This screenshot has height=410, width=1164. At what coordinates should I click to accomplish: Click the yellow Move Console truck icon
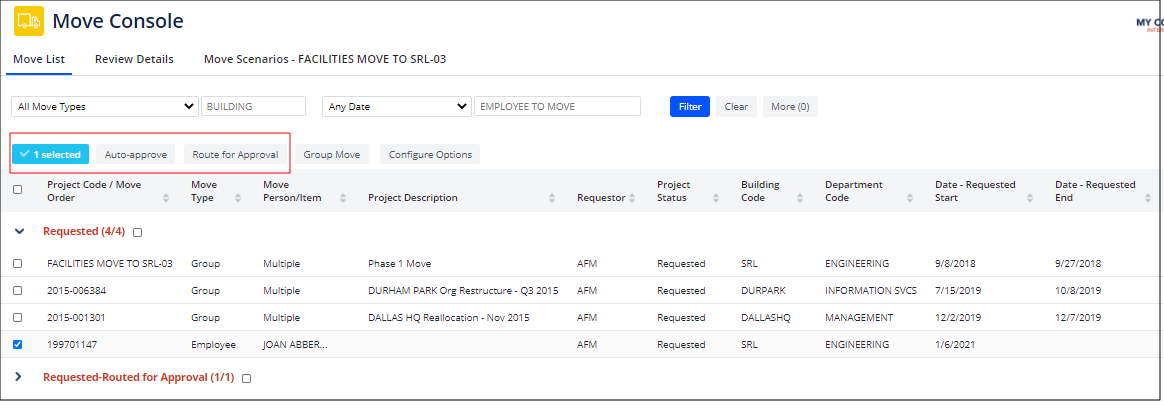point(28,21)
